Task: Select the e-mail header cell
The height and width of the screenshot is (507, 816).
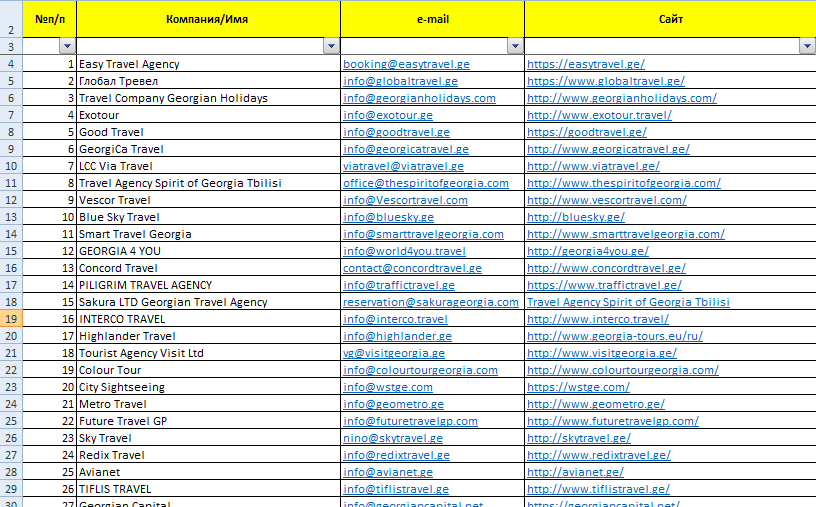Action: 432,19
